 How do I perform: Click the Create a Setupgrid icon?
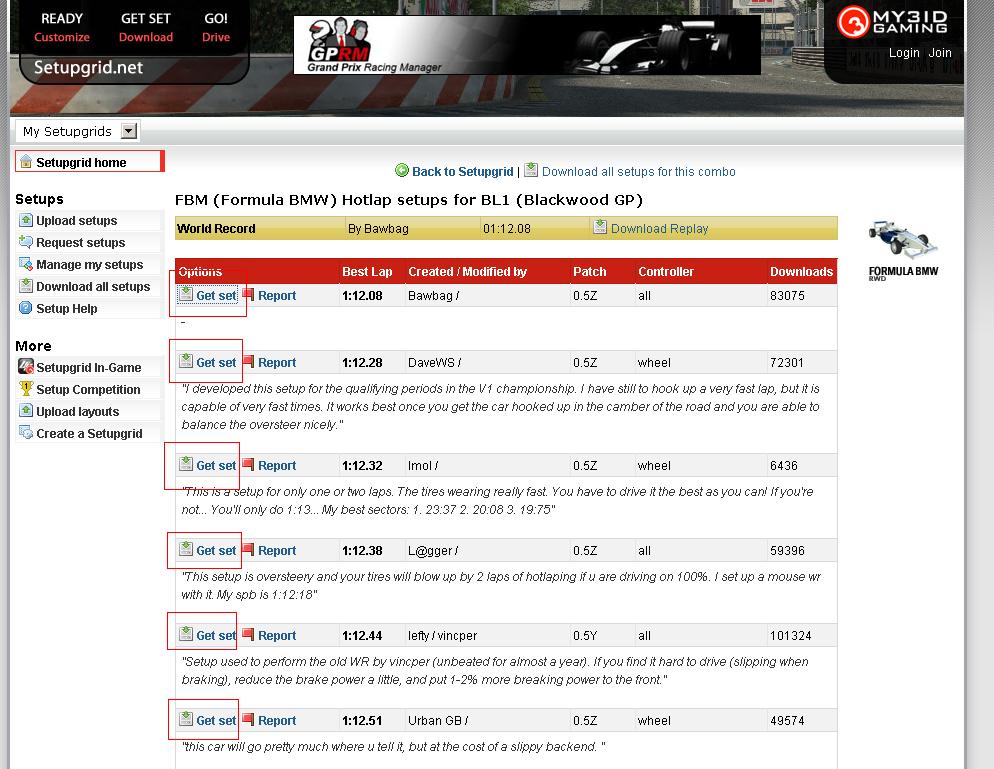click(26, 433)
